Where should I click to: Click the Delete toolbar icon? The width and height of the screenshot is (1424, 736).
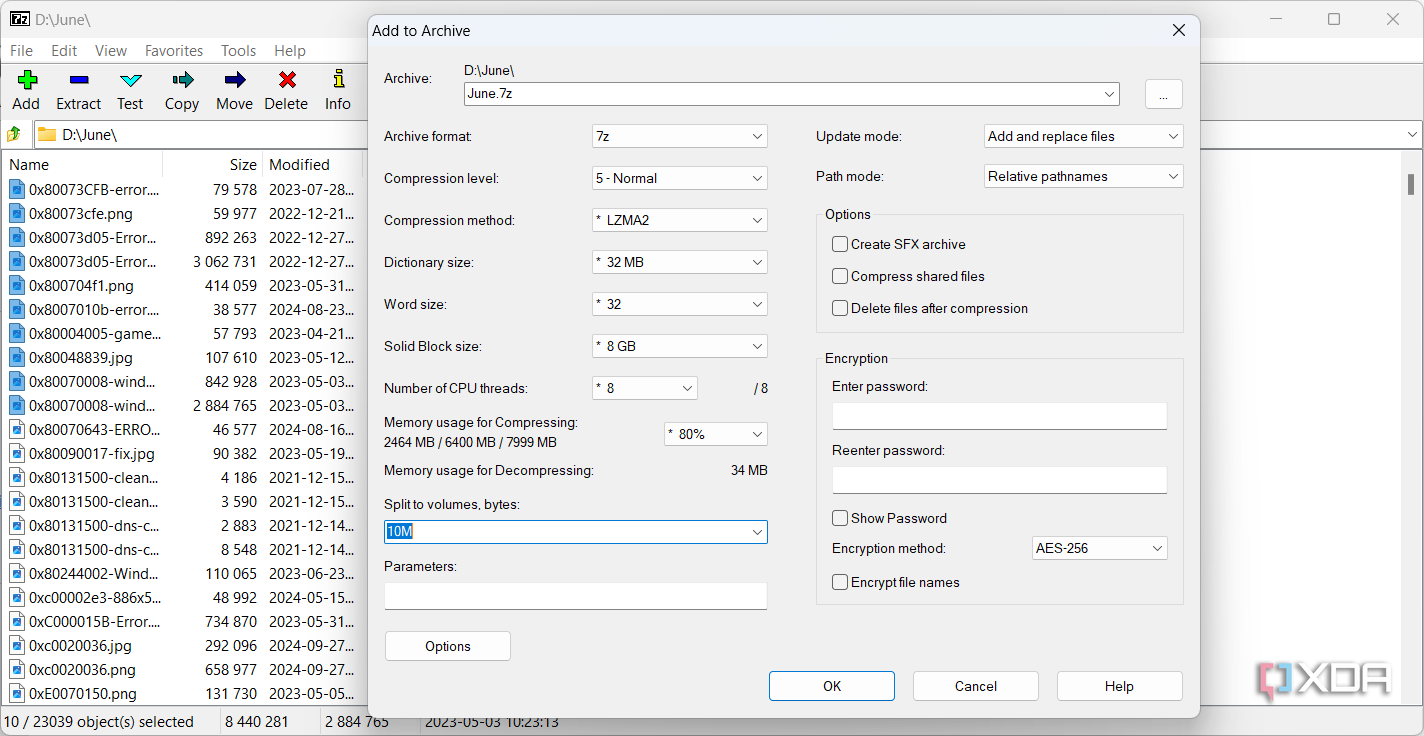[x=286, y=91]
